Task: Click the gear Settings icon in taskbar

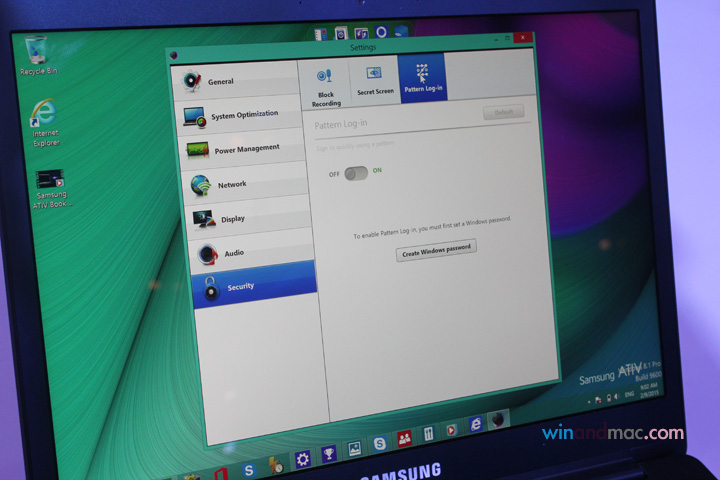Action: [x=303, y=458]
